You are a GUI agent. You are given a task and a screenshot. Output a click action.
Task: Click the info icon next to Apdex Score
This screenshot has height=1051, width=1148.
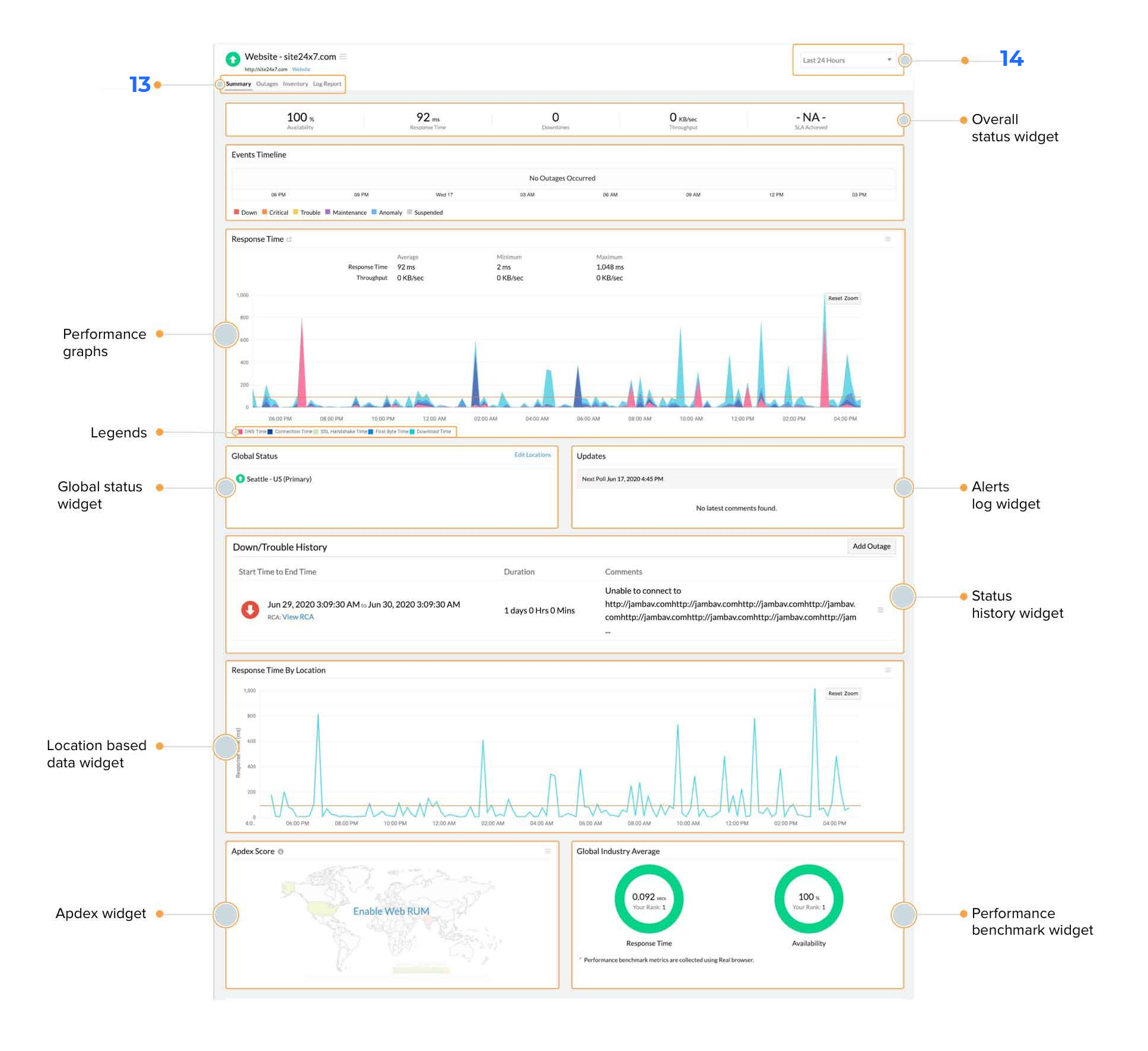click(x=282, y=851)
